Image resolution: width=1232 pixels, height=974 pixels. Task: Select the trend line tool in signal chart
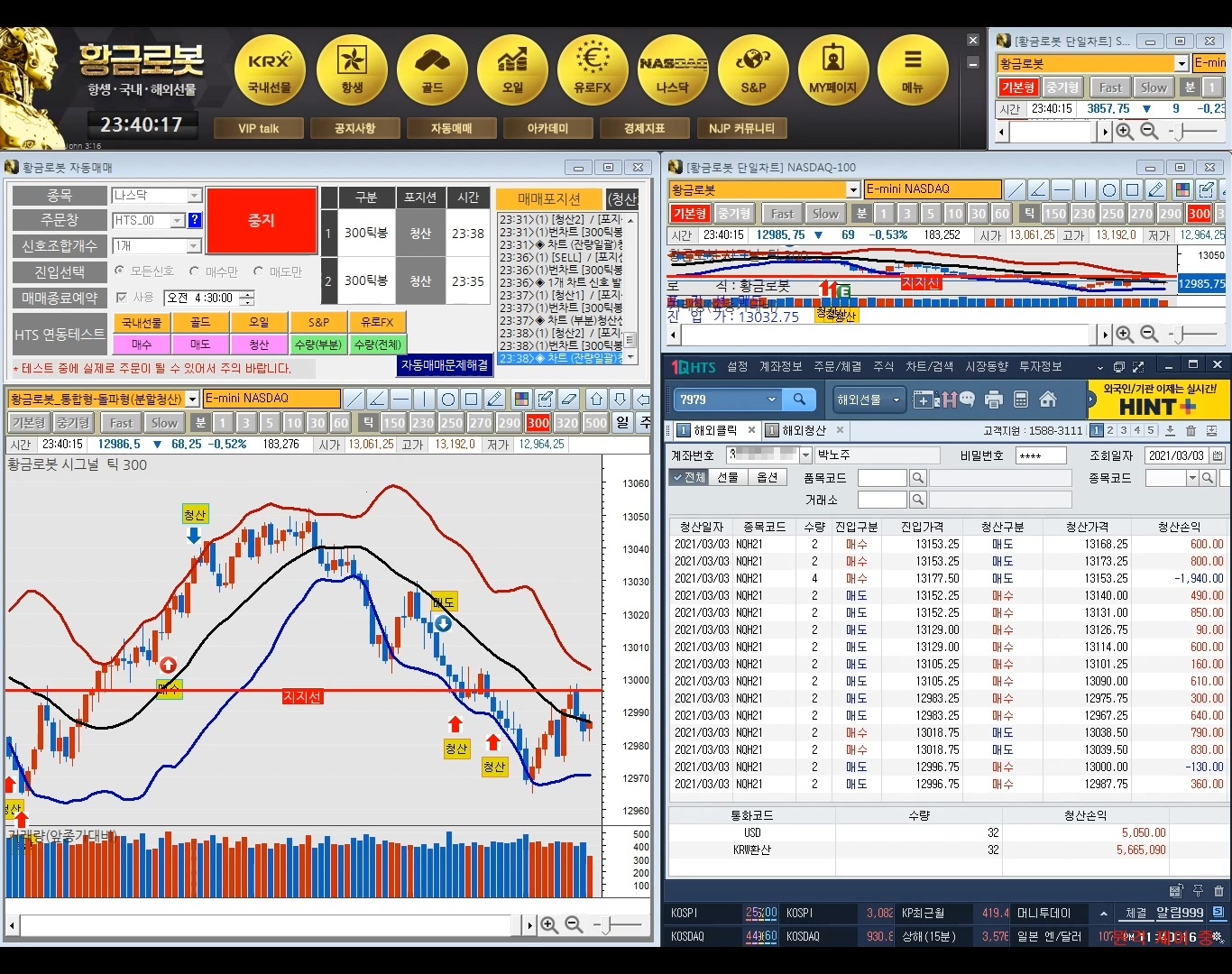click(x=354, y=399)
